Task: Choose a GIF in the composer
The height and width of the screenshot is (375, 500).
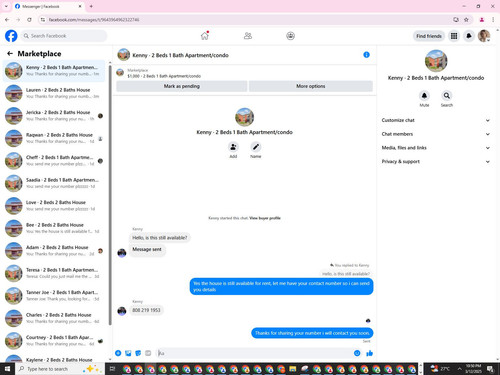Action: click(x=148, y=353)
